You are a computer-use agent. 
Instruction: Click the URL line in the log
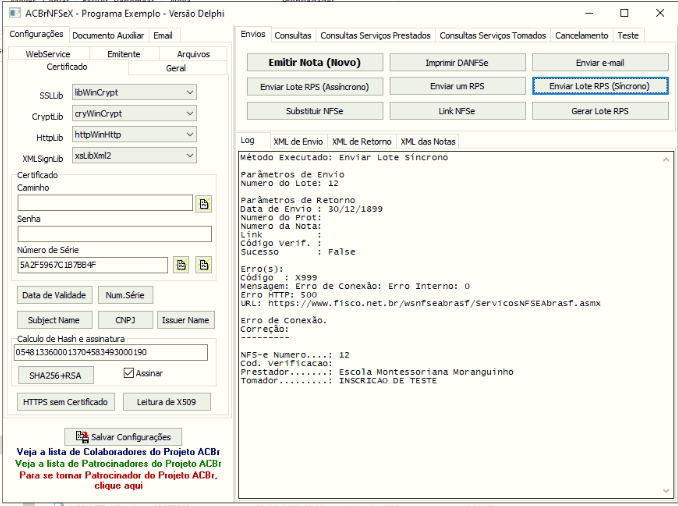click(420, 303)
